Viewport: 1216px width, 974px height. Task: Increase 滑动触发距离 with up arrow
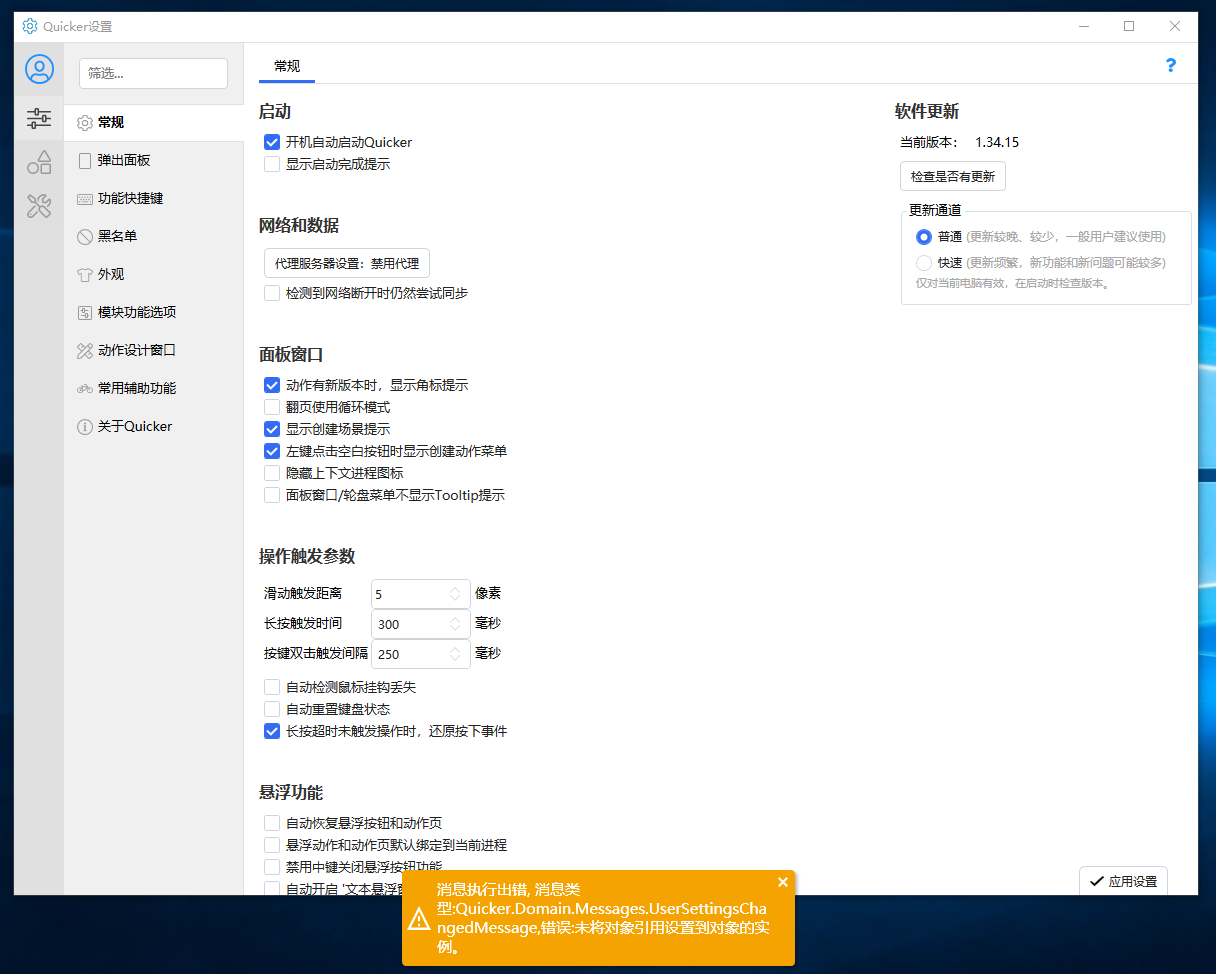click(456, 589)
